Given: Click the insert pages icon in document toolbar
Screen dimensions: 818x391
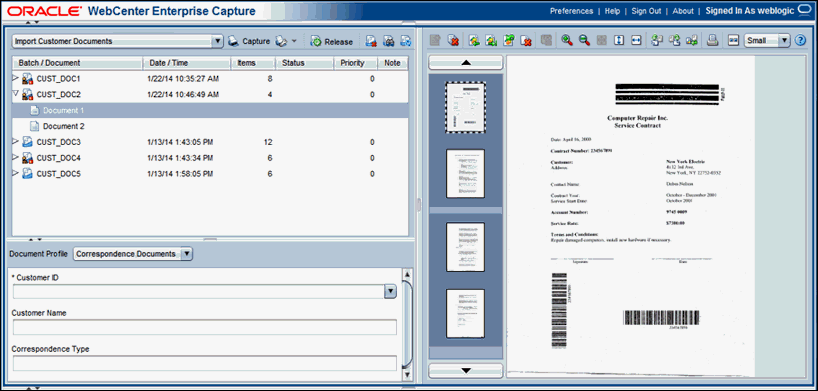Looking at the screenshot, I should [474, 40].
